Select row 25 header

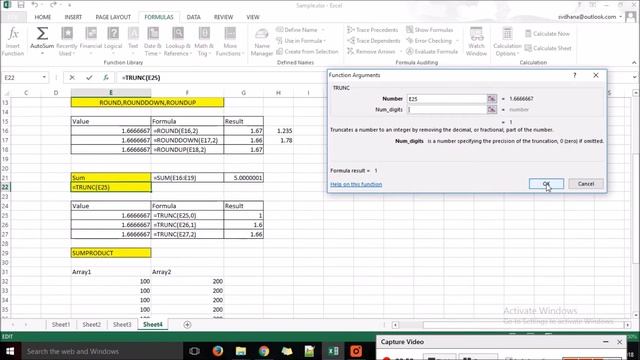(x=5, y=215)
